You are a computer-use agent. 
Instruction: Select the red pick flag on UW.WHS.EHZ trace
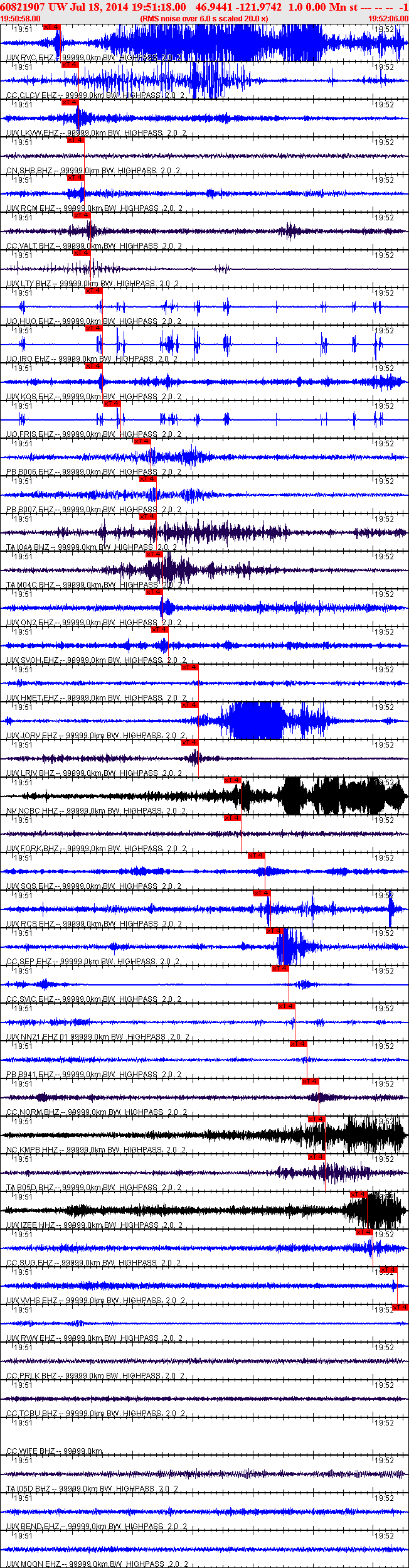tap(389, 1270)
